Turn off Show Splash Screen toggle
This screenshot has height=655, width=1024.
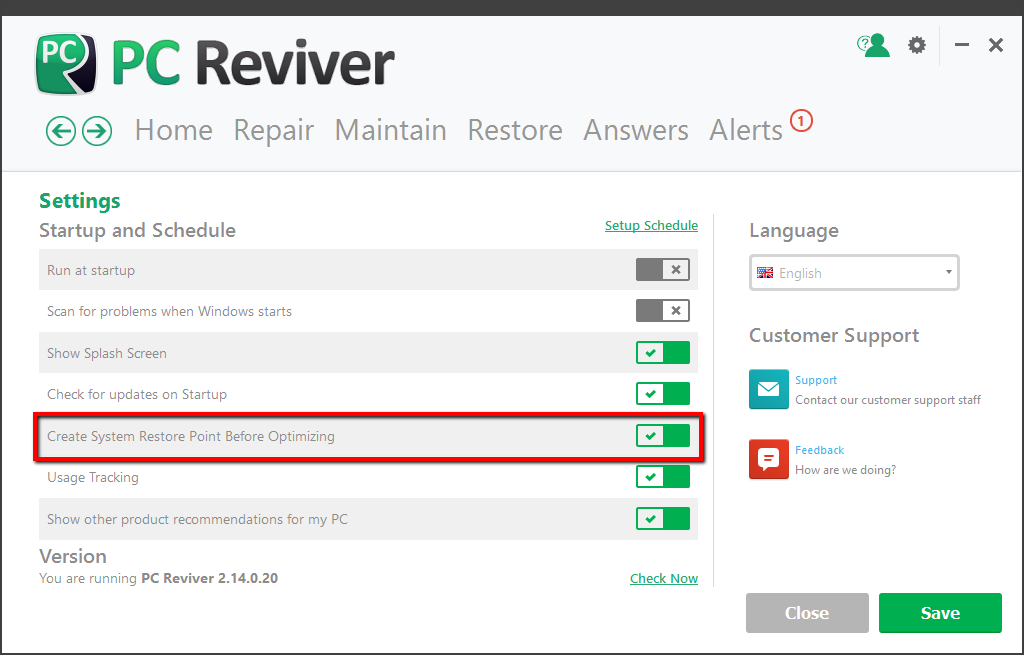pos(663,353)
